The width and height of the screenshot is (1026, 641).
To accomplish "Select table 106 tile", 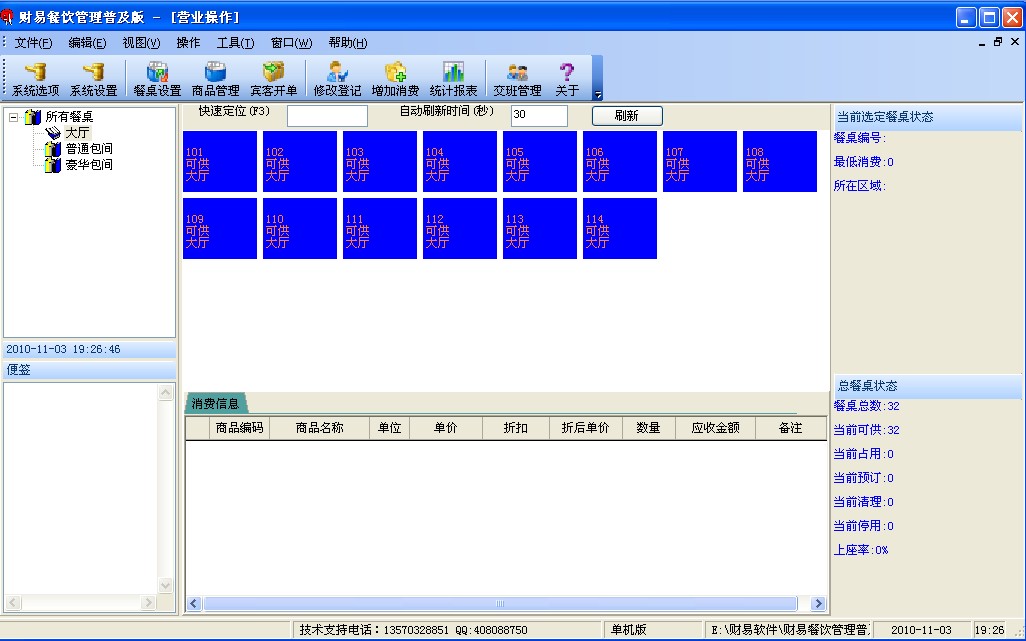I will pos(620,162).
